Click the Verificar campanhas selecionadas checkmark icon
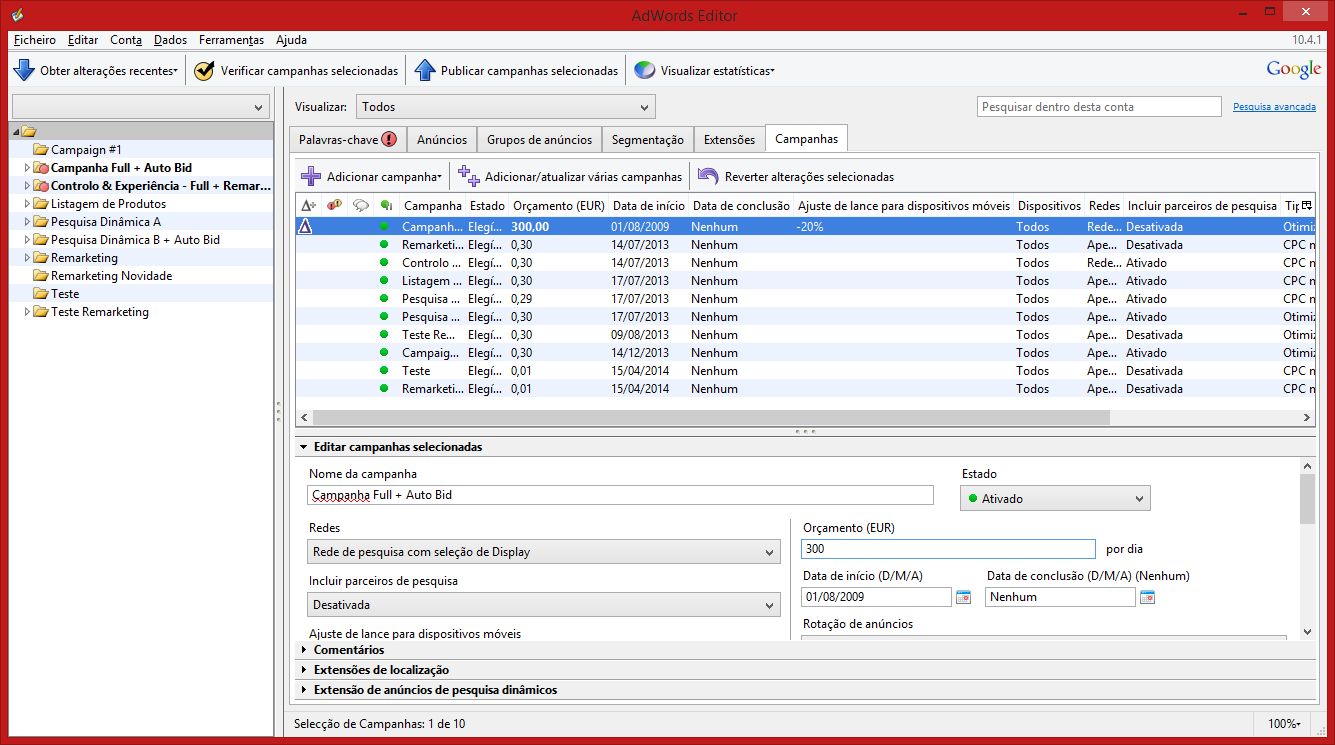The image size is (1335, 745). (204, 71)
